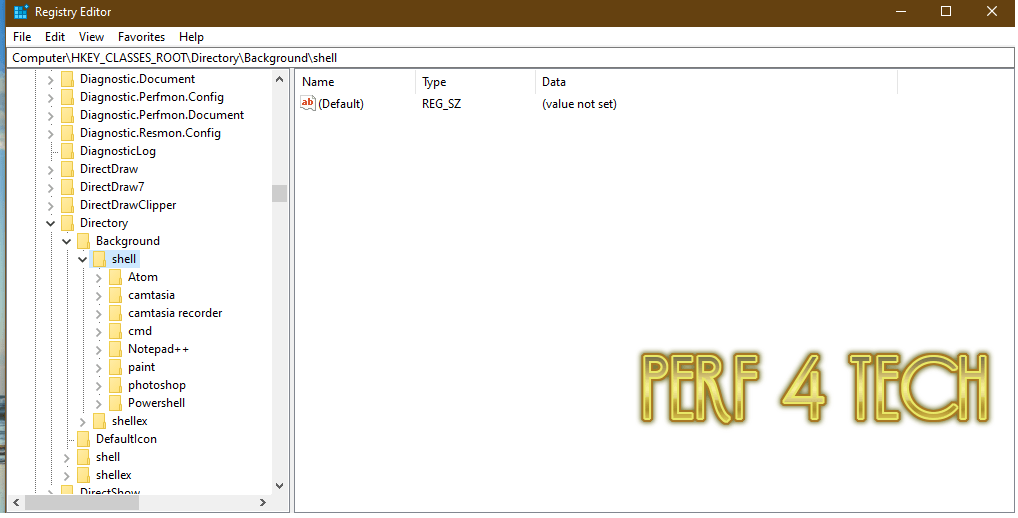Click the (value not set) data cell
1018x518 pixels.
click(x=579, y=104)
